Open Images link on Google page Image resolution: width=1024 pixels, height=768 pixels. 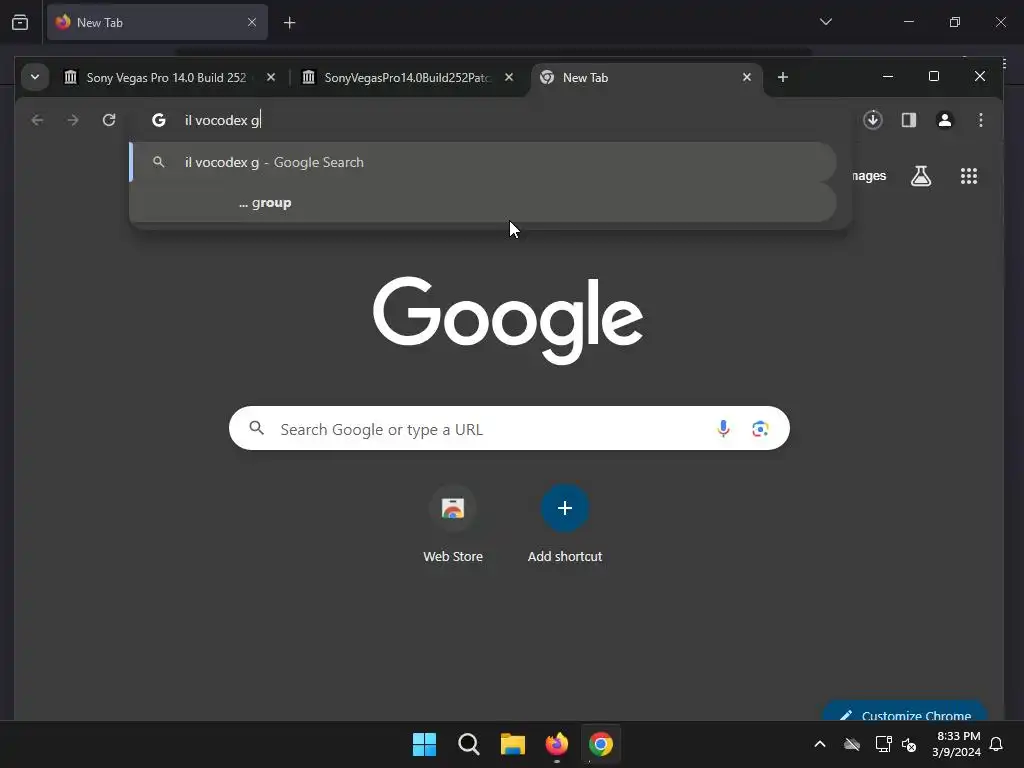pyautogui.click(x=869, y=176)
